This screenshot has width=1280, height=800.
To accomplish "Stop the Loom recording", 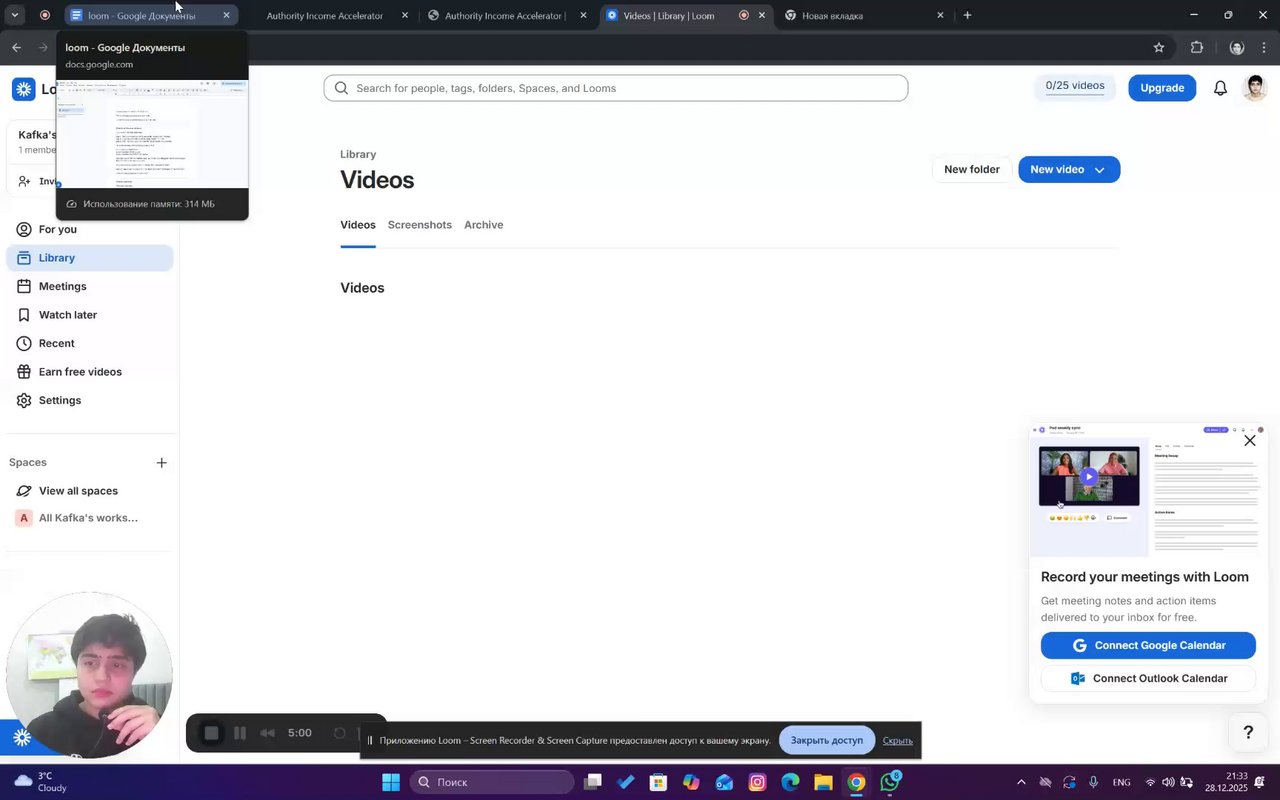I will click(x=211, y=733).
